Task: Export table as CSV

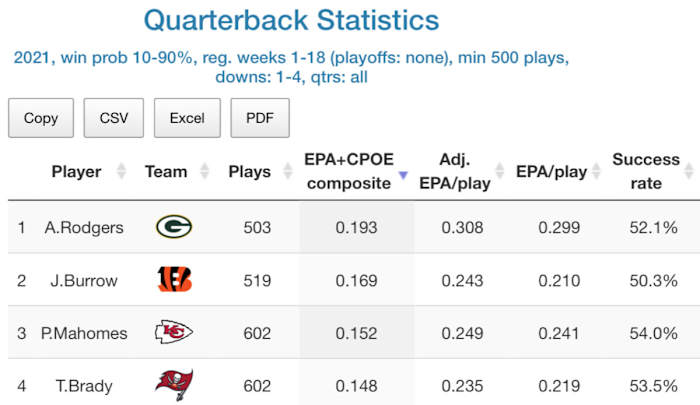Action: tap(113, 118)
